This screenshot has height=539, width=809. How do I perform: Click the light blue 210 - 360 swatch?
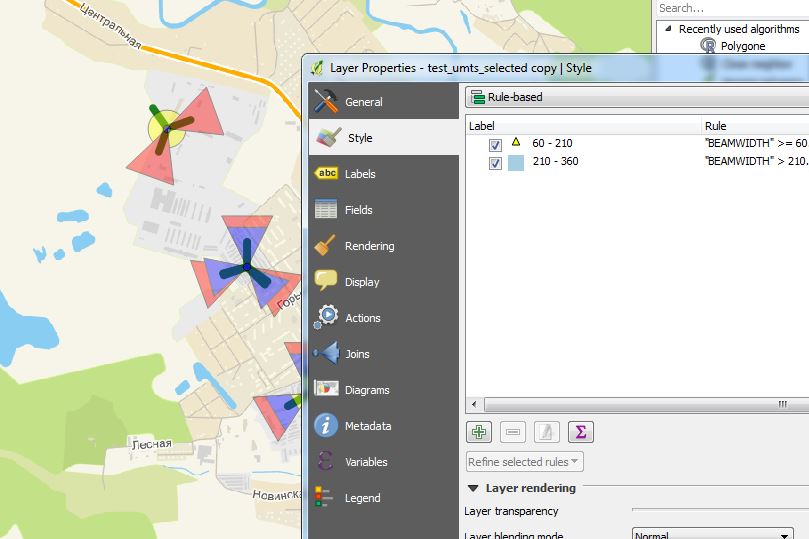516,163
